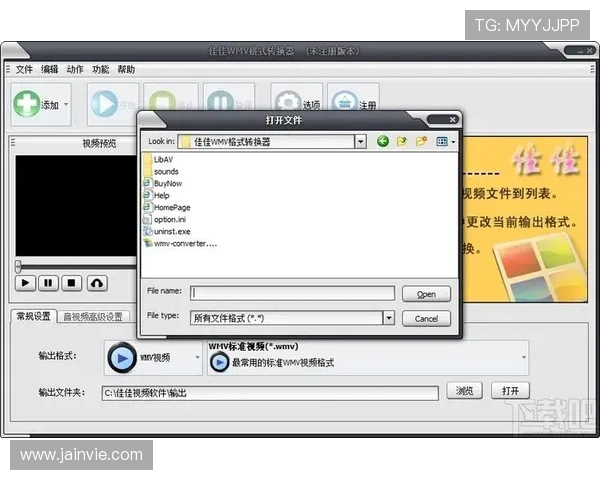Click the Cancel button in the dialog
Viewport: 600px width, 480px height.
(426, 318)
